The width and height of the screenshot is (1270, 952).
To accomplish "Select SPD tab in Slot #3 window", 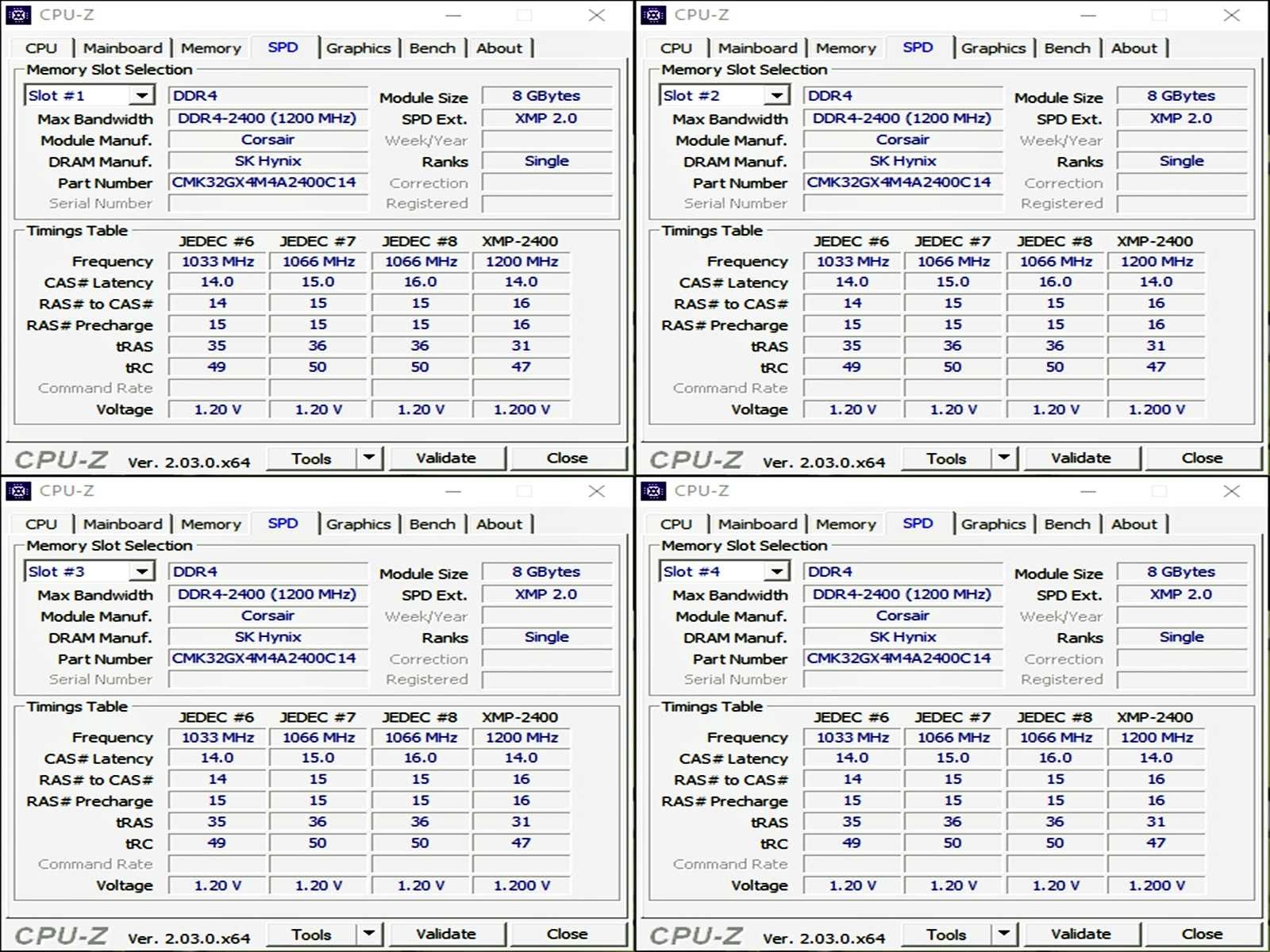I will click(x=283, y=524).
